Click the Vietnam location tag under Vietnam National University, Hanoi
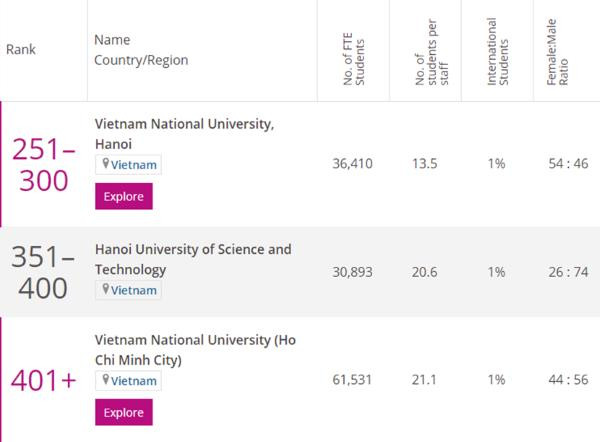Viewport: 600px width, 442px height. click(128, 164)
